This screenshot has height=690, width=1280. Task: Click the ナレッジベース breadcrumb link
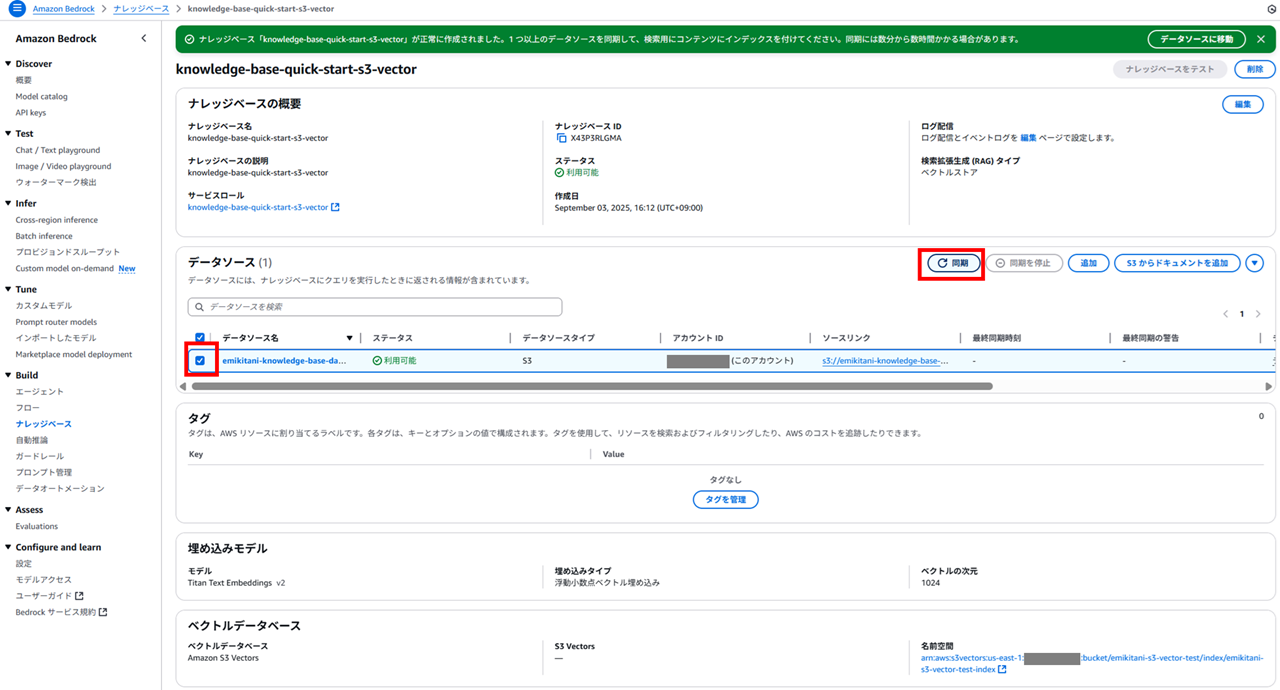click(x=141, y=8)
